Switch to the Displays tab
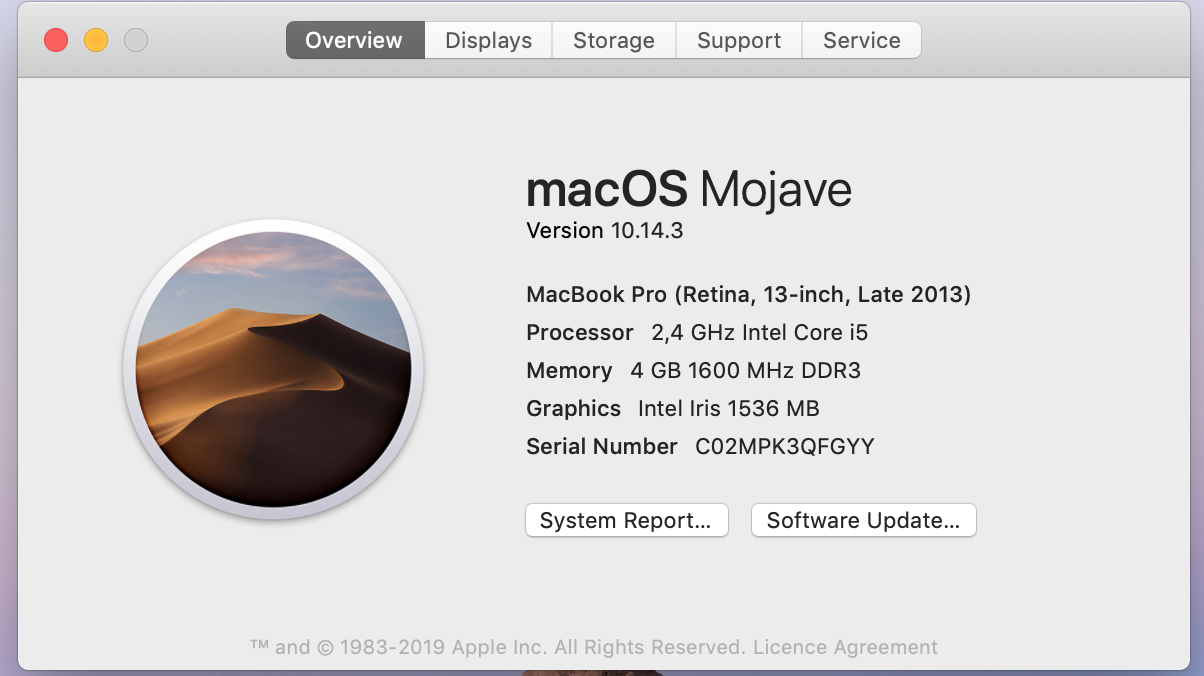1204x676 pixels. 488,41
